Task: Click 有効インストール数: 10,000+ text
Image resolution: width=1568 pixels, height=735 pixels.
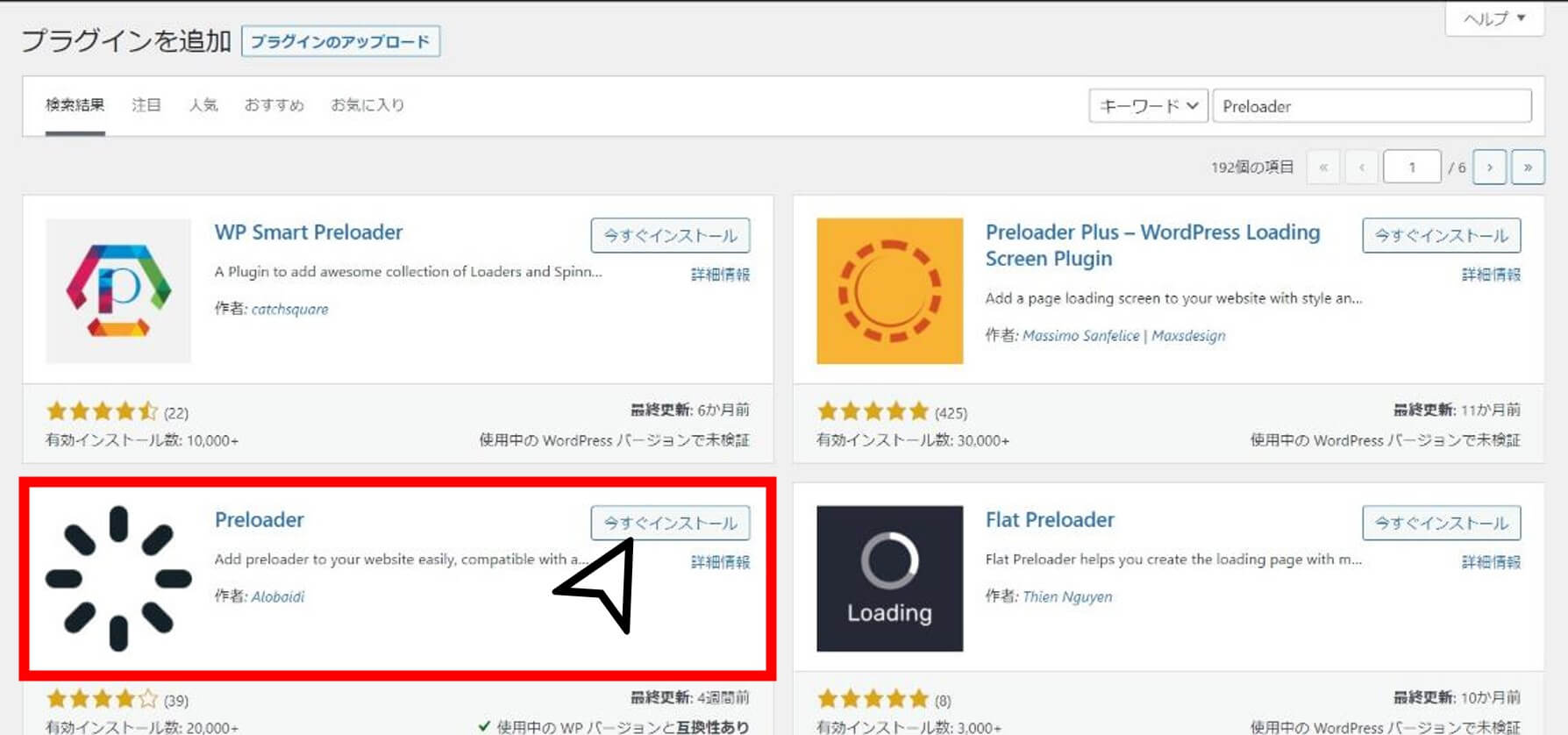Action: (142, 440)
